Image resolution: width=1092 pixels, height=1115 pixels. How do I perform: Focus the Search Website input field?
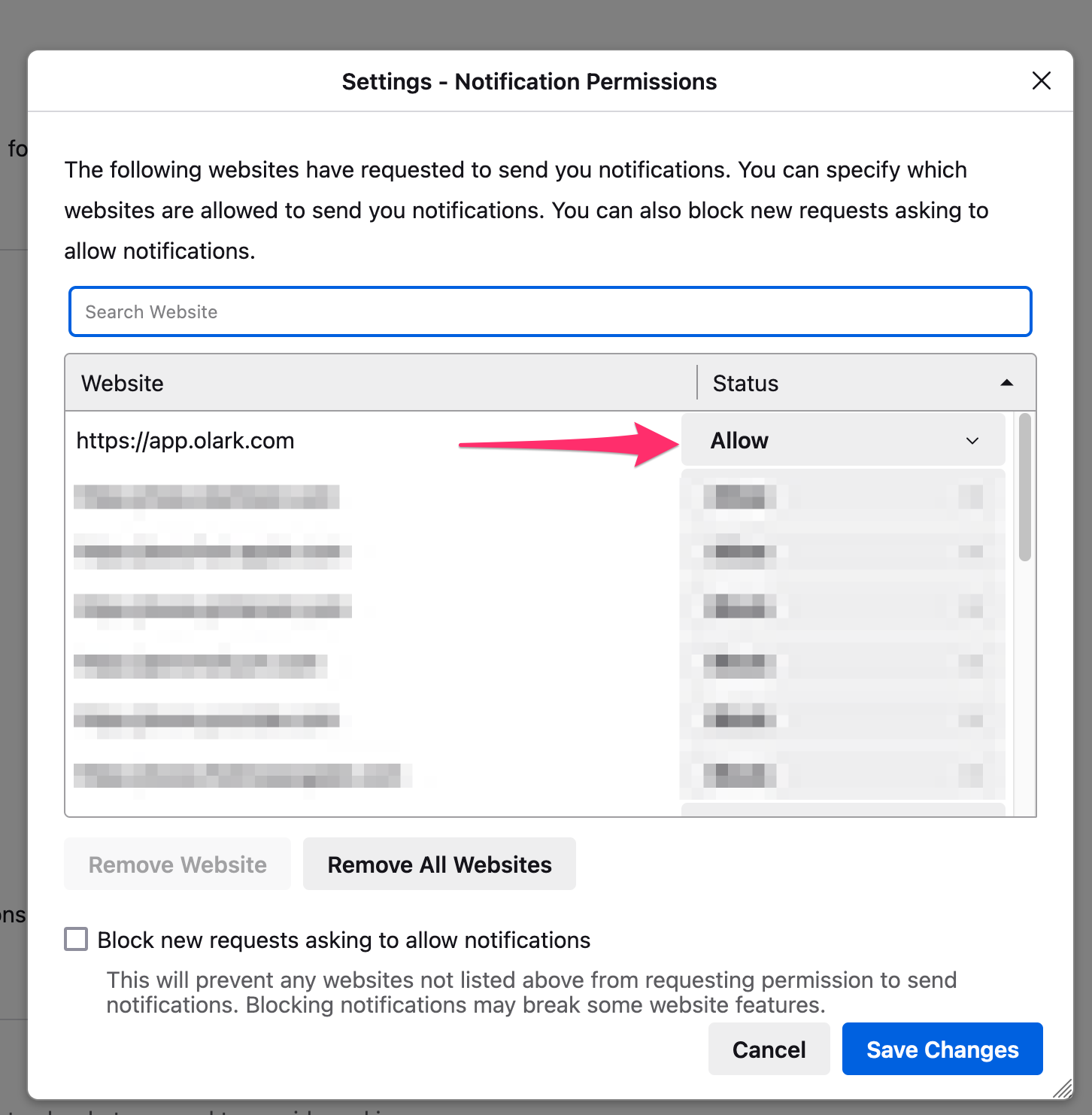(549, 311)
